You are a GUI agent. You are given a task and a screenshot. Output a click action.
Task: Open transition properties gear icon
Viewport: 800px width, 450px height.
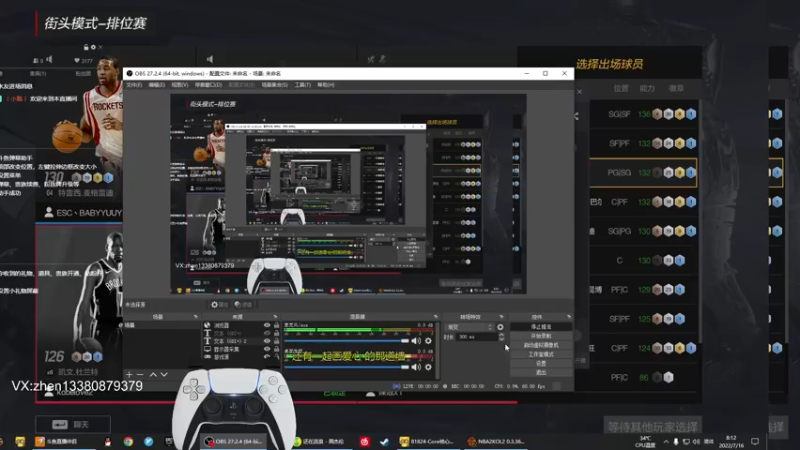click(x=501, y=327)
